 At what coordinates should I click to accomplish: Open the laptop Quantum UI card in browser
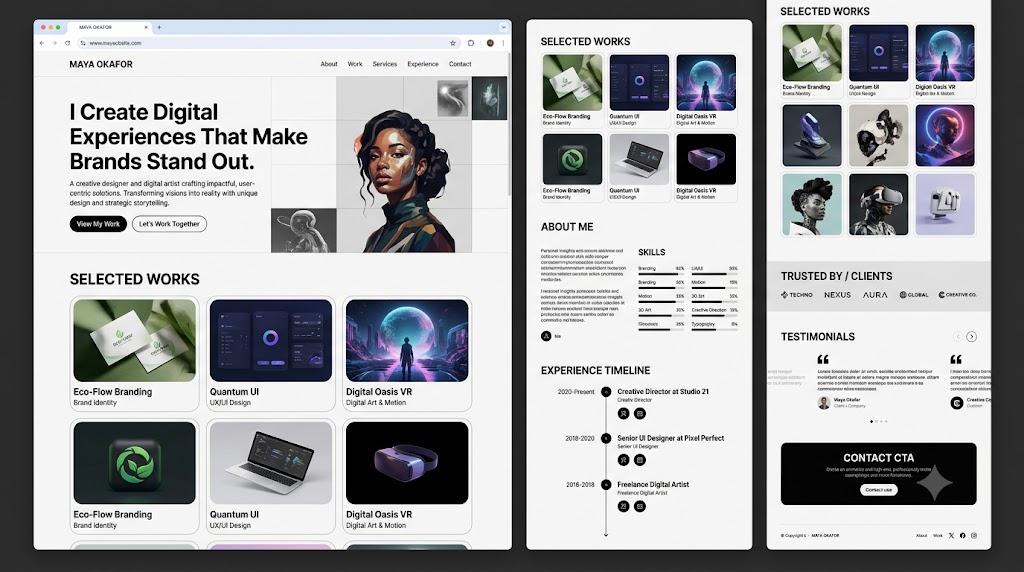tap(271, 476)
